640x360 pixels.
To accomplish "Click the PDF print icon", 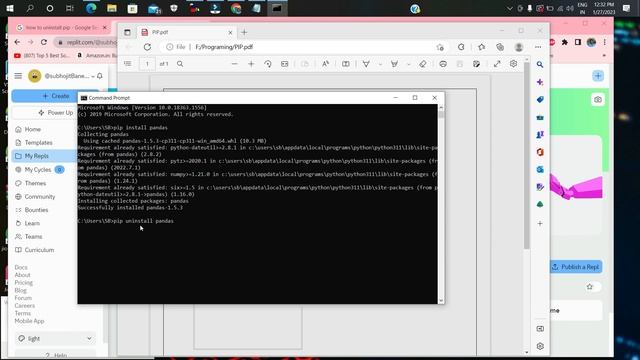I will (443, 64).
